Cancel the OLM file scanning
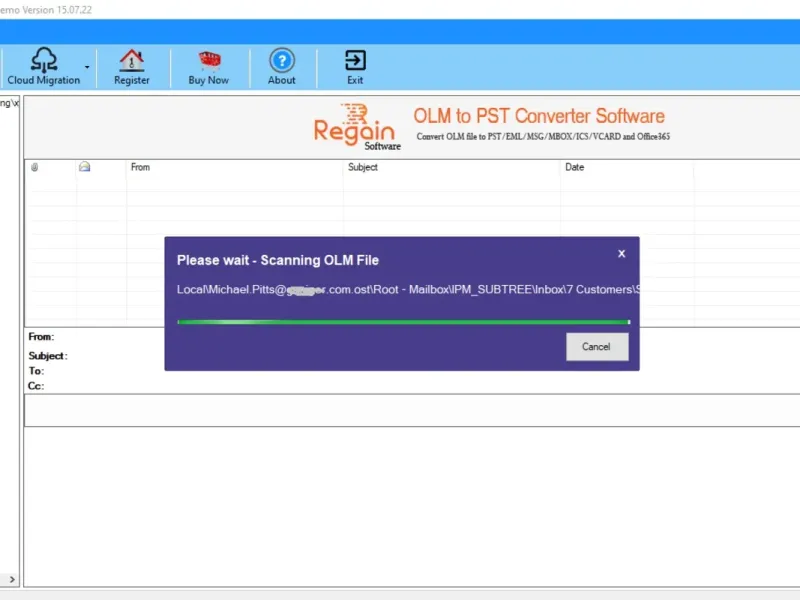 597,347
